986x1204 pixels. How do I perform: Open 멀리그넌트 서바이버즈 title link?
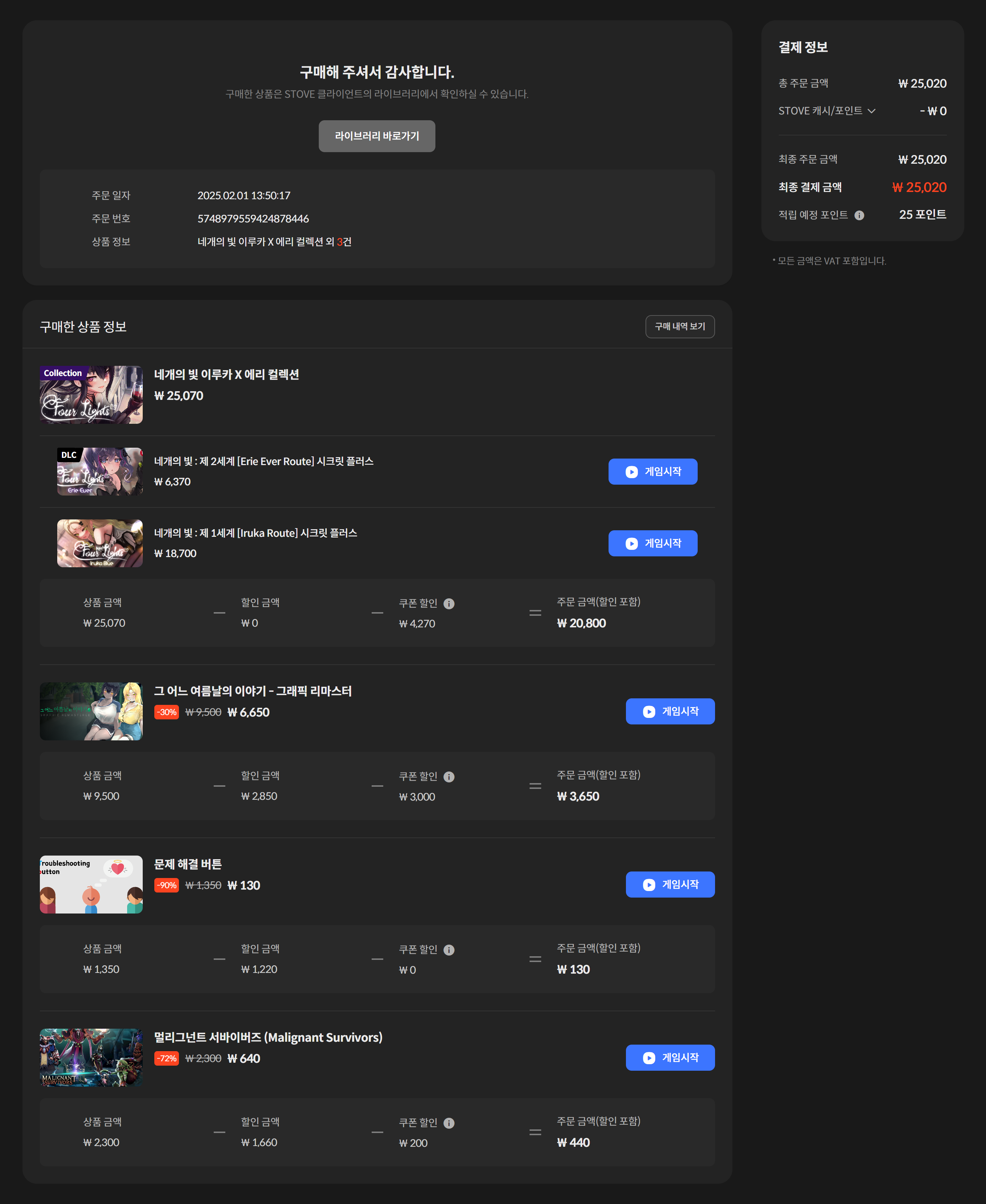[x=268, y=1038]
